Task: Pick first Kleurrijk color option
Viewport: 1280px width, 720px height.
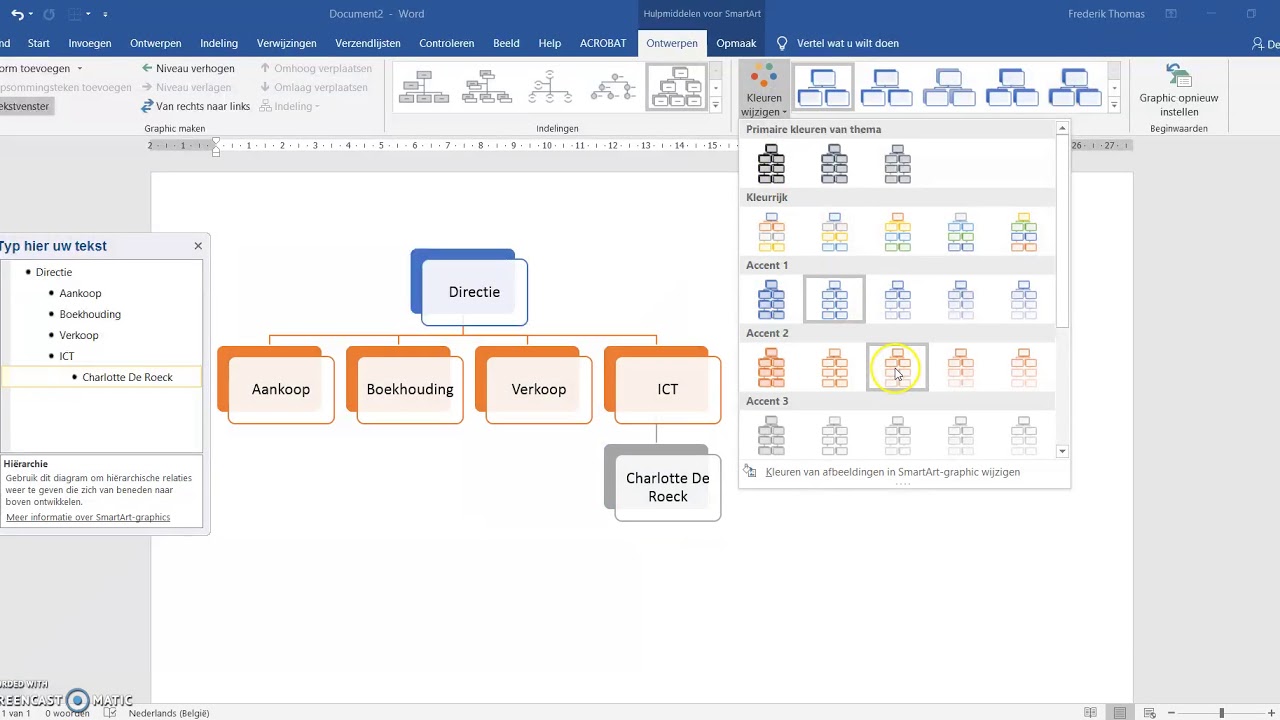Action: coord(771,232)
